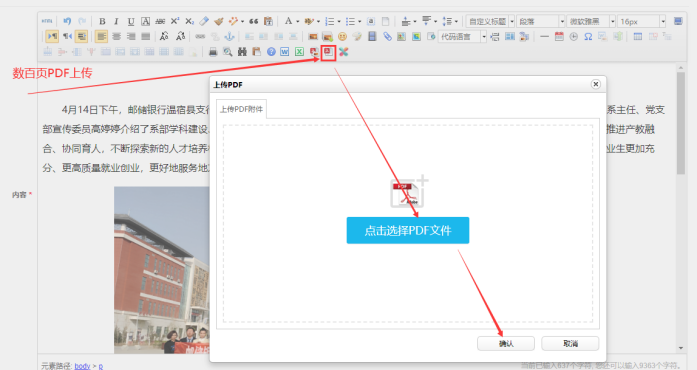Click the PDF upload toolbar icon highlighted in red
Screen dimensions: 697x370
[328, 52]
